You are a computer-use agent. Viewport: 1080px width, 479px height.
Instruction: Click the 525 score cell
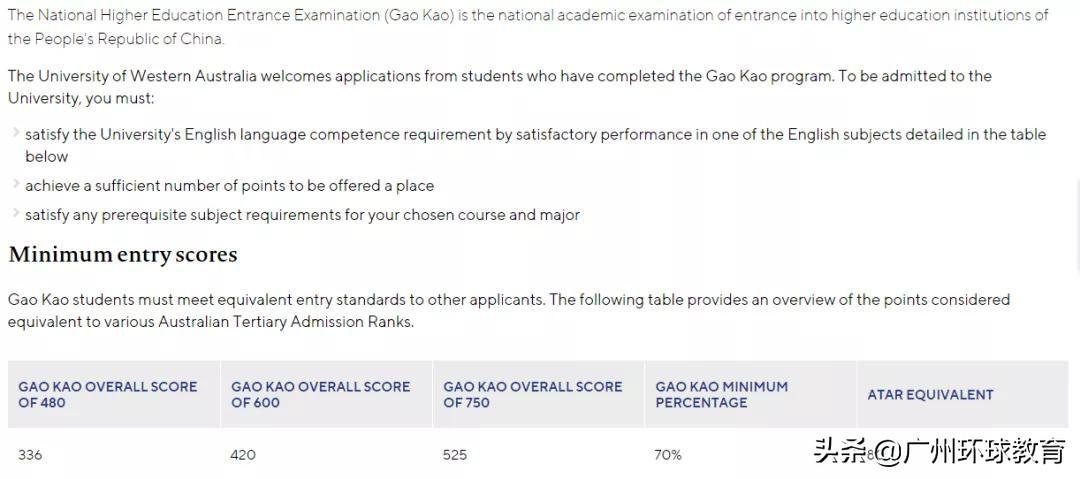point(455,455)
